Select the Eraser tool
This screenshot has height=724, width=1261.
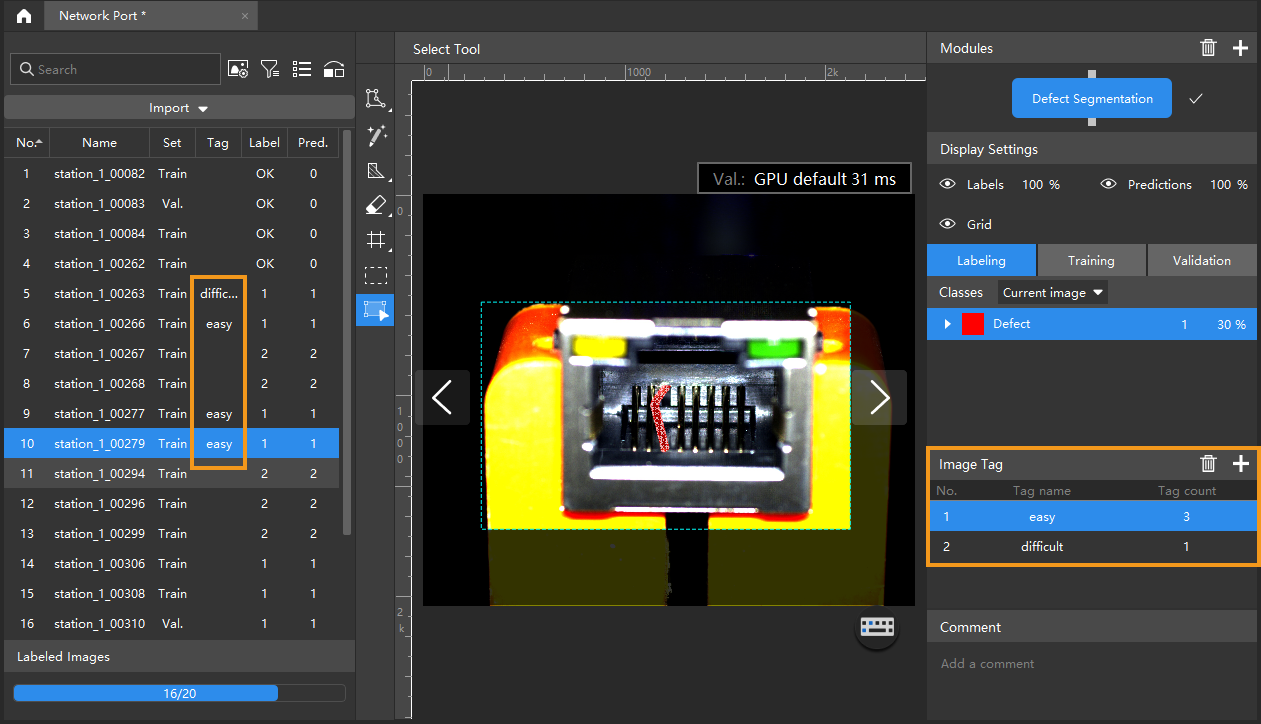point(375,205)
